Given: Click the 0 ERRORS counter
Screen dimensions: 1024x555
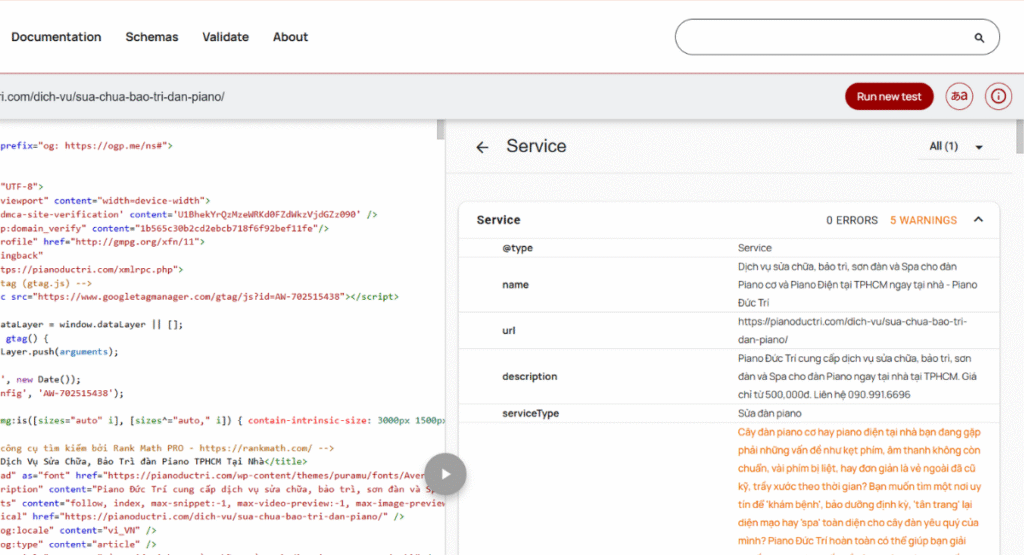Looking at the screenshot, I should pos(852,220).
